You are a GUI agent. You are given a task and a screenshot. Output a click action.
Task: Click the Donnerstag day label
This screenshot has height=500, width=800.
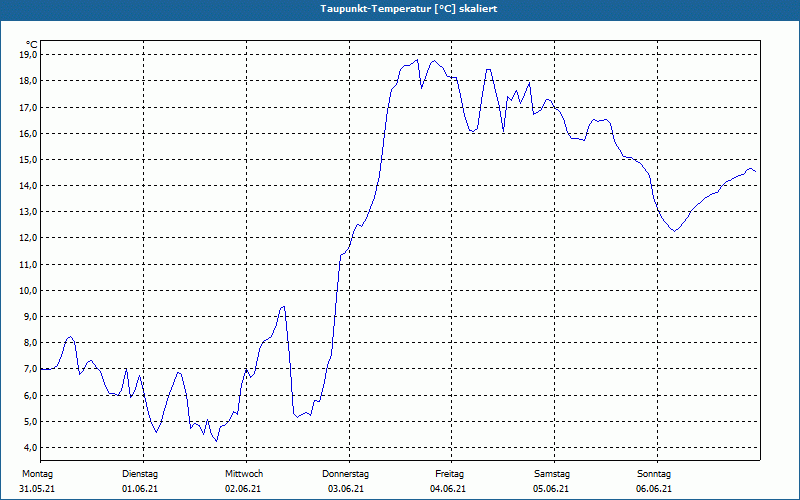point(345,474)
